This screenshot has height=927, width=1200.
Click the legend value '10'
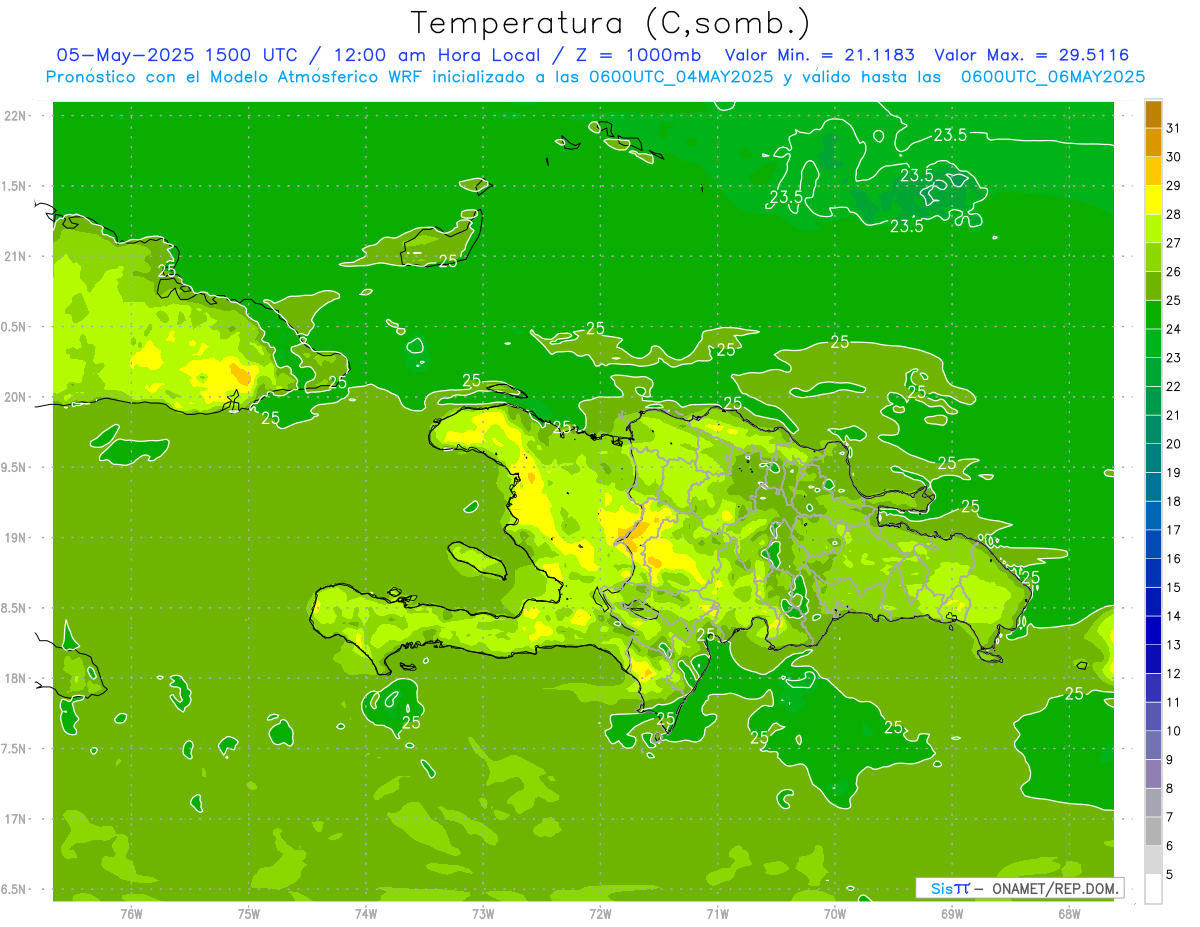(x=1174, y=731)
